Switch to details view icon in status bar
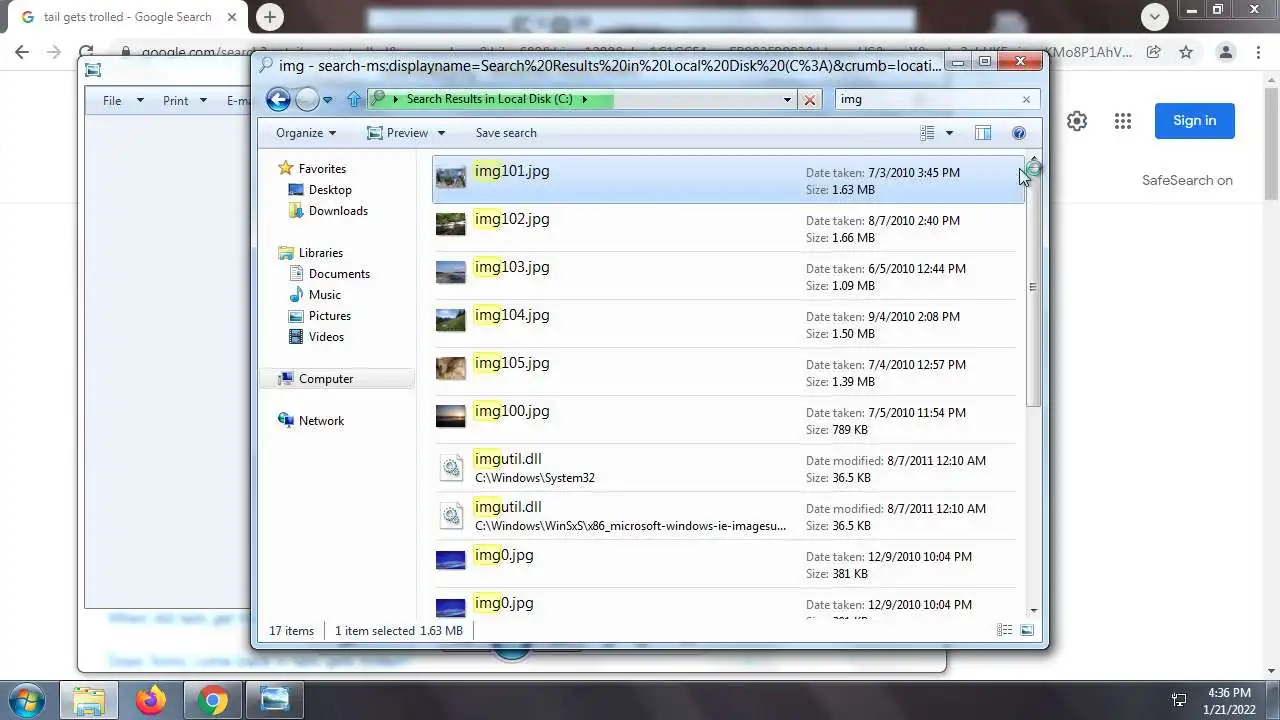The image size is (1280, 720). pyautogui.click(x=1004, y=630)
